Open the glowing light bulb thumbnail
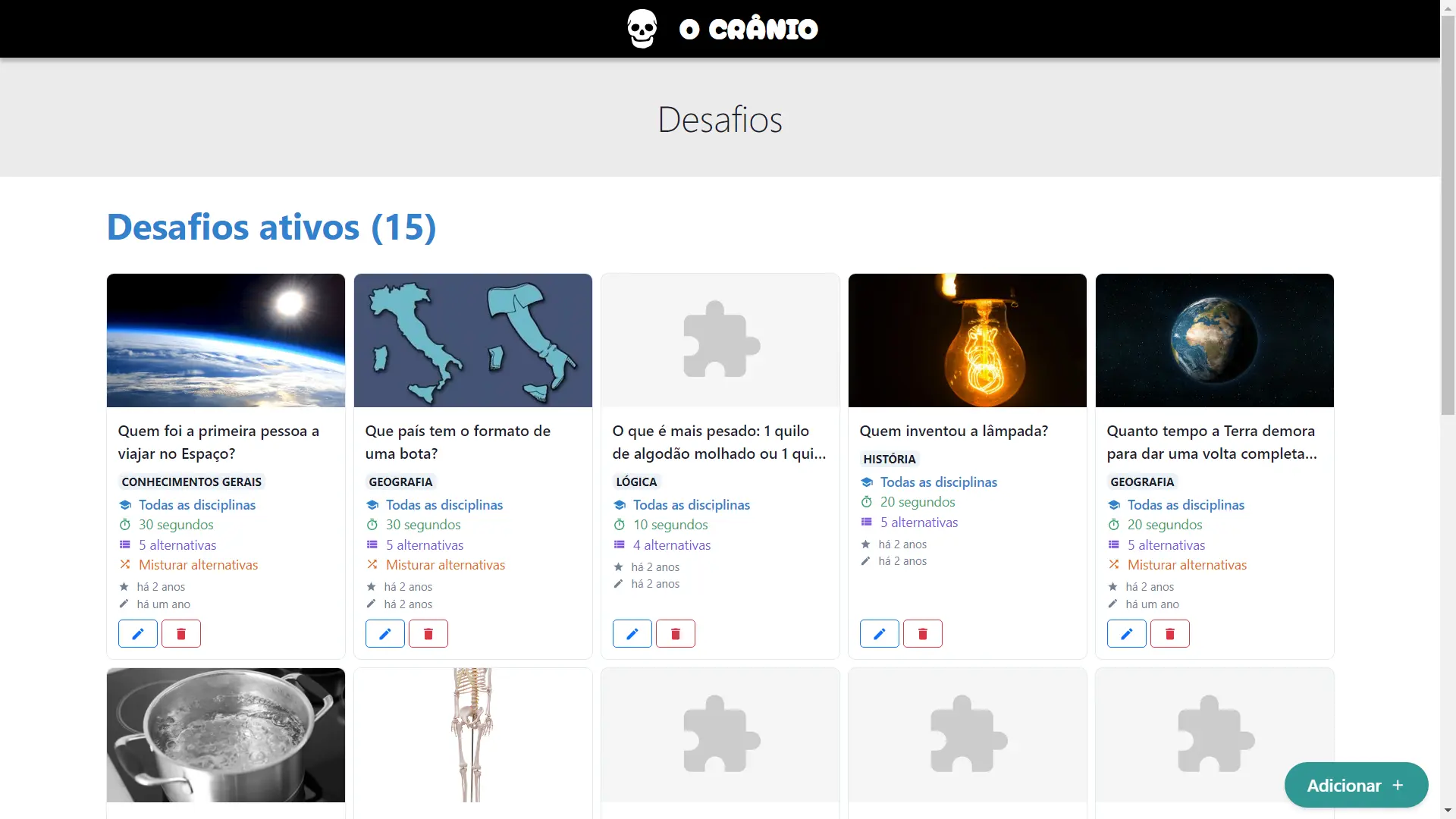The image size is (1456, 819). click(968, 340)
